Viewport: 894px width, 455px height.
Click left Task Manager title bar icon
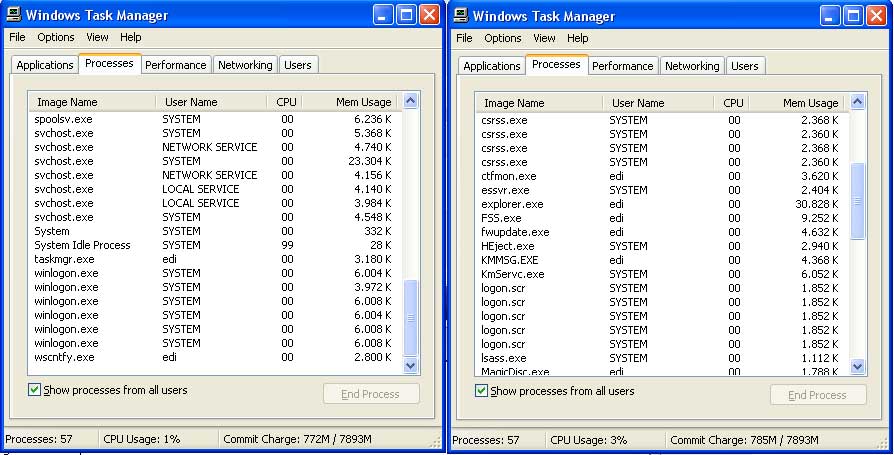14,14
